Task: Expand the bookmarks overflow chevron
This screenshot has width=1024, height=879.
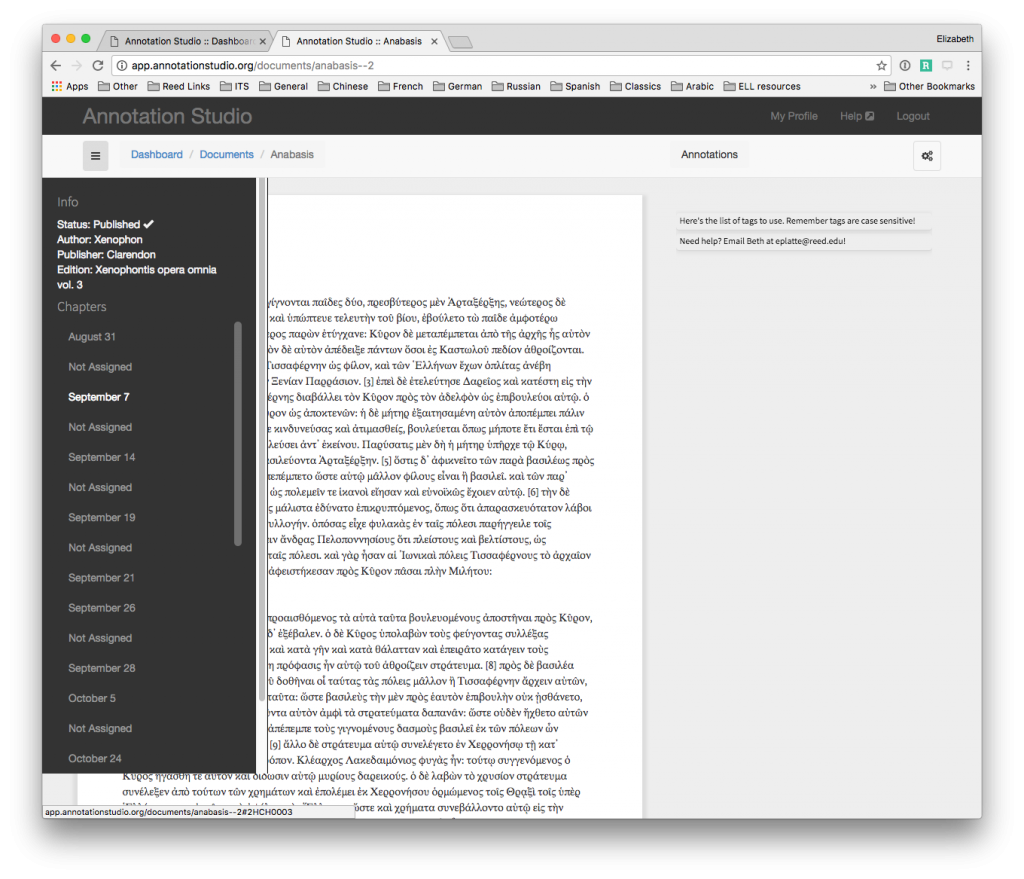Action: click(874, 86)
